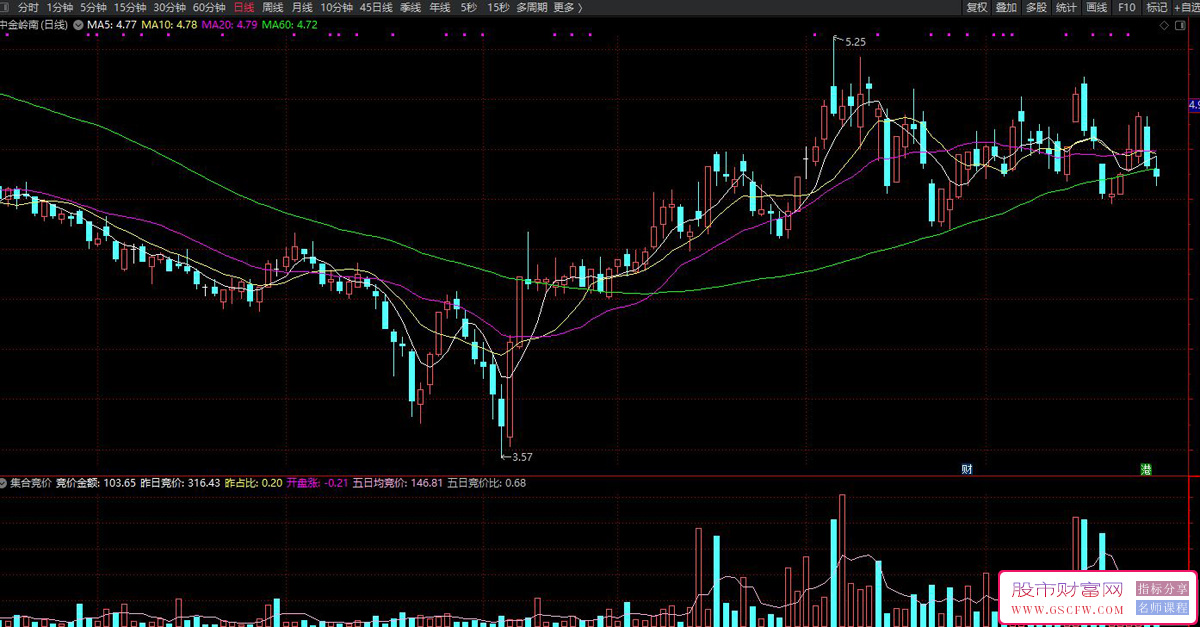Click the 昨日竞价: 316.43 value
Viewport: 1200px width, 627px height.
(x=179, y=483)
